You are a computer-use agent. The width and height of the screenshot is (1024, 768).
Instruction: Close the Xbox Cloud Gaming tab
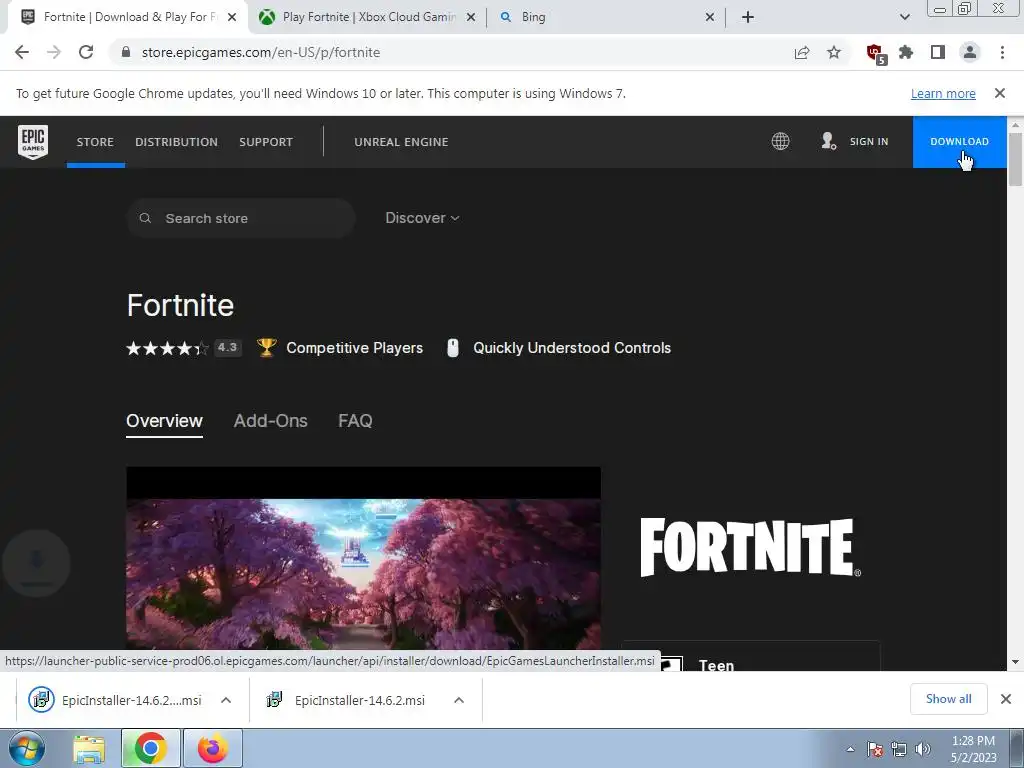click(471, 18)
